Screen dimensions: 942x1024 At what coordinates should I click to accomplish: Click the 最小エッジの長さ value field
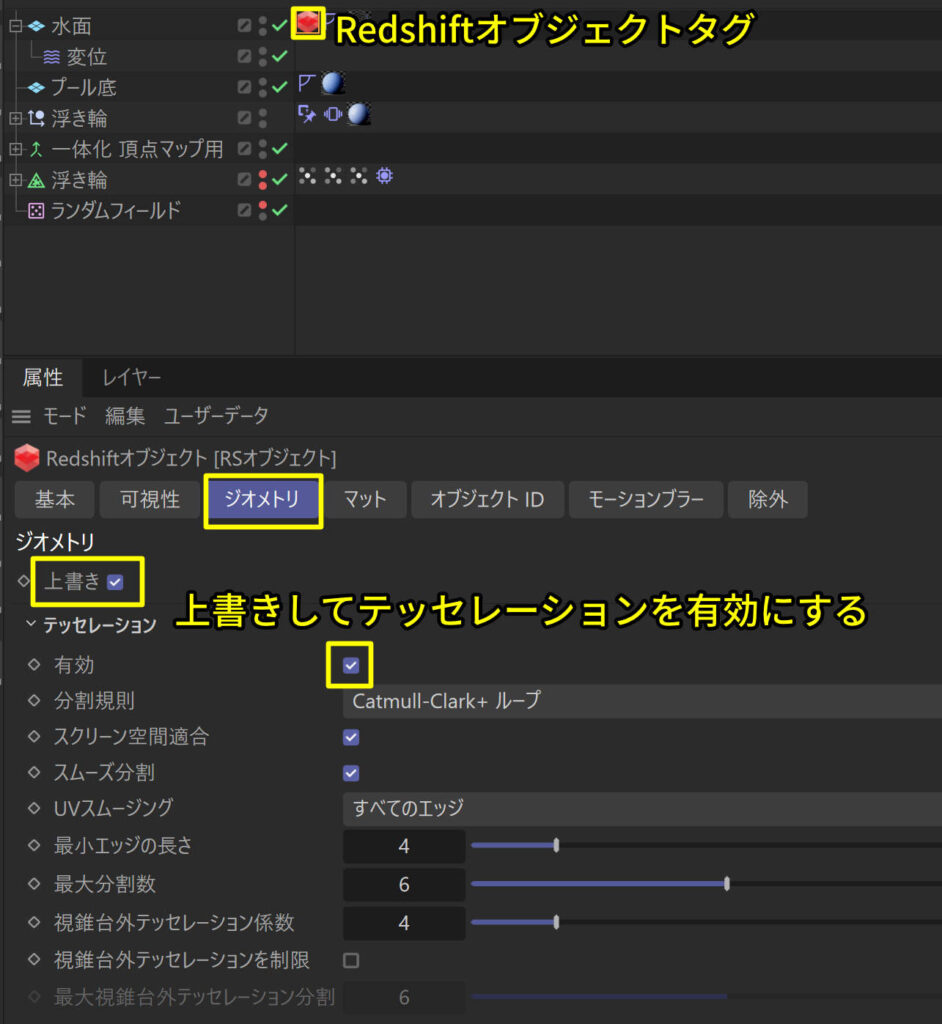click(404, 846)
